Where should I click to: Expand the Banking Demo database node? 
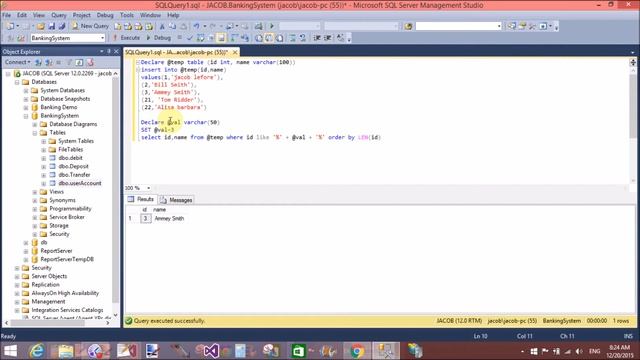click(x=26, y=107)
